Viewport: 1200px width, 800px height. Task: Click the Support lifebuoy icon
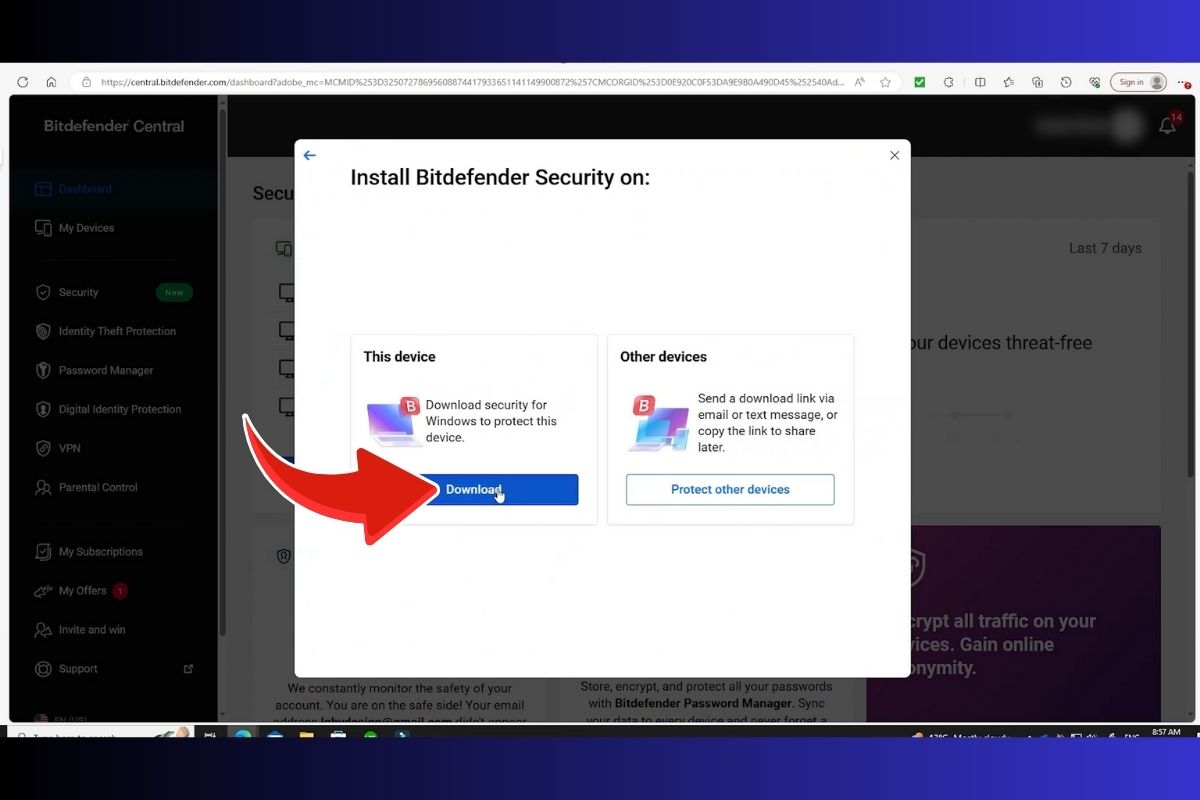(x=43, y=668)
